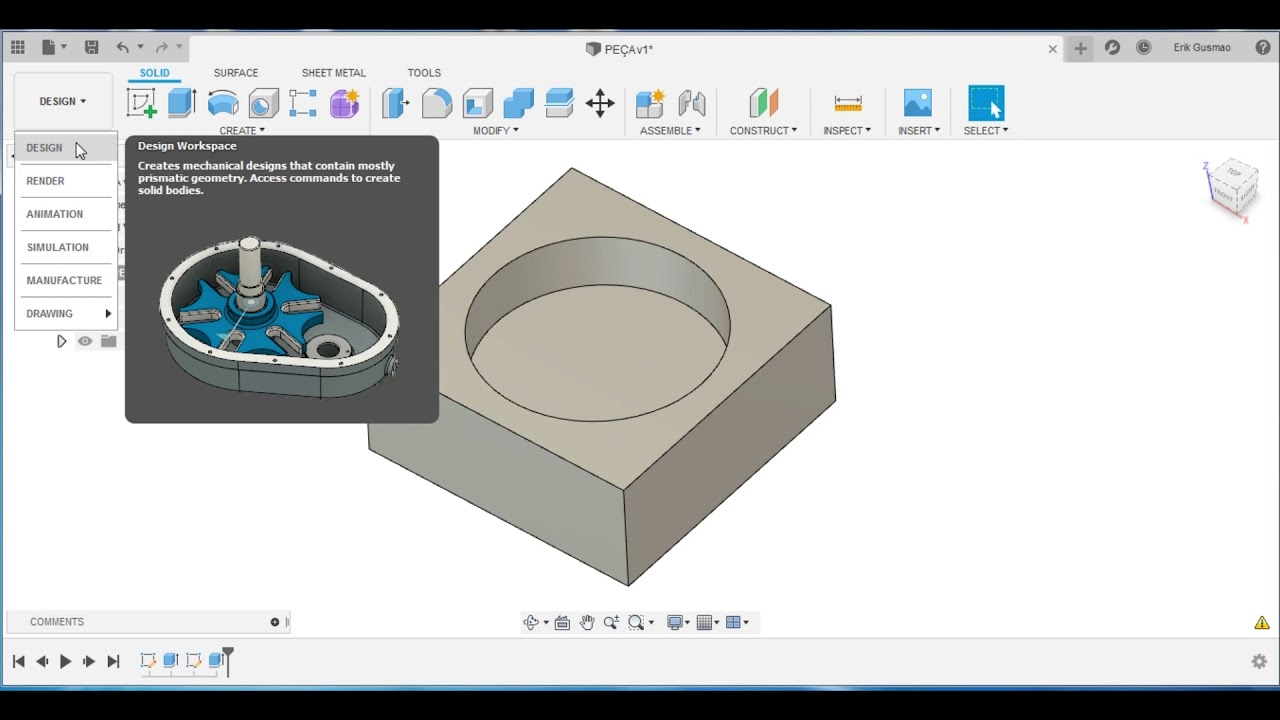Select the Measure tool

(x=847, y=103)
